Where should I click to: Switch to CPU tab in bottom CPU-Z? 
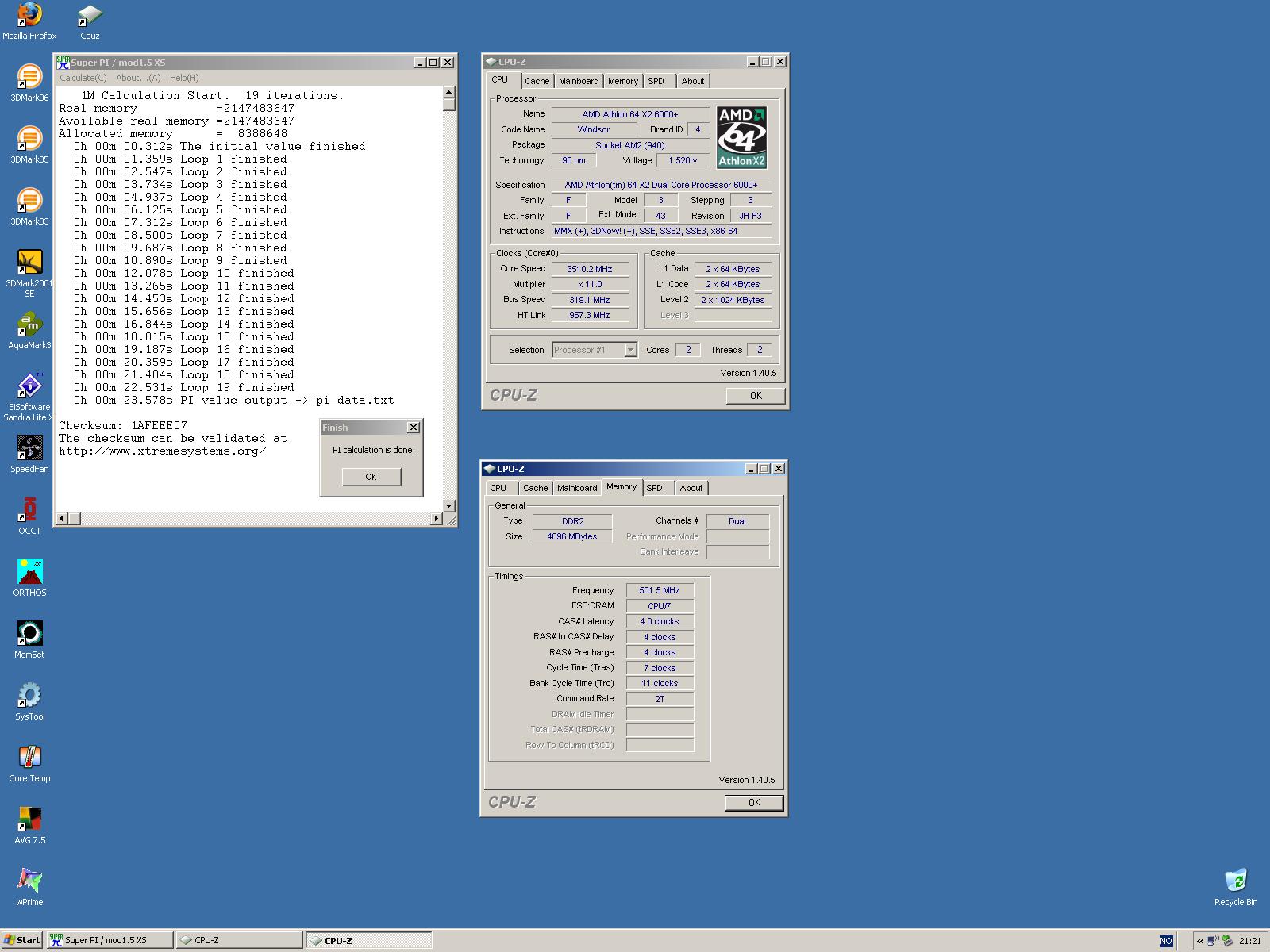pyautogui.click(x=498, y=488)
